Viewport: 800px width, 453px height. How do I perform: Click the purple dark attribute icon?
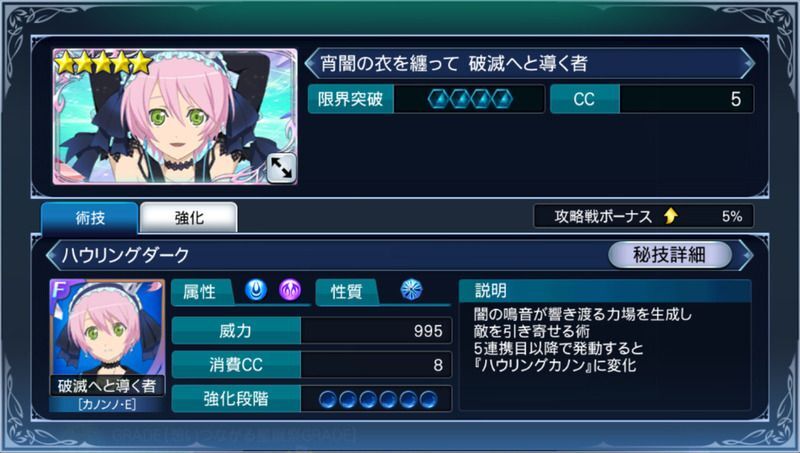pos(290,291)
